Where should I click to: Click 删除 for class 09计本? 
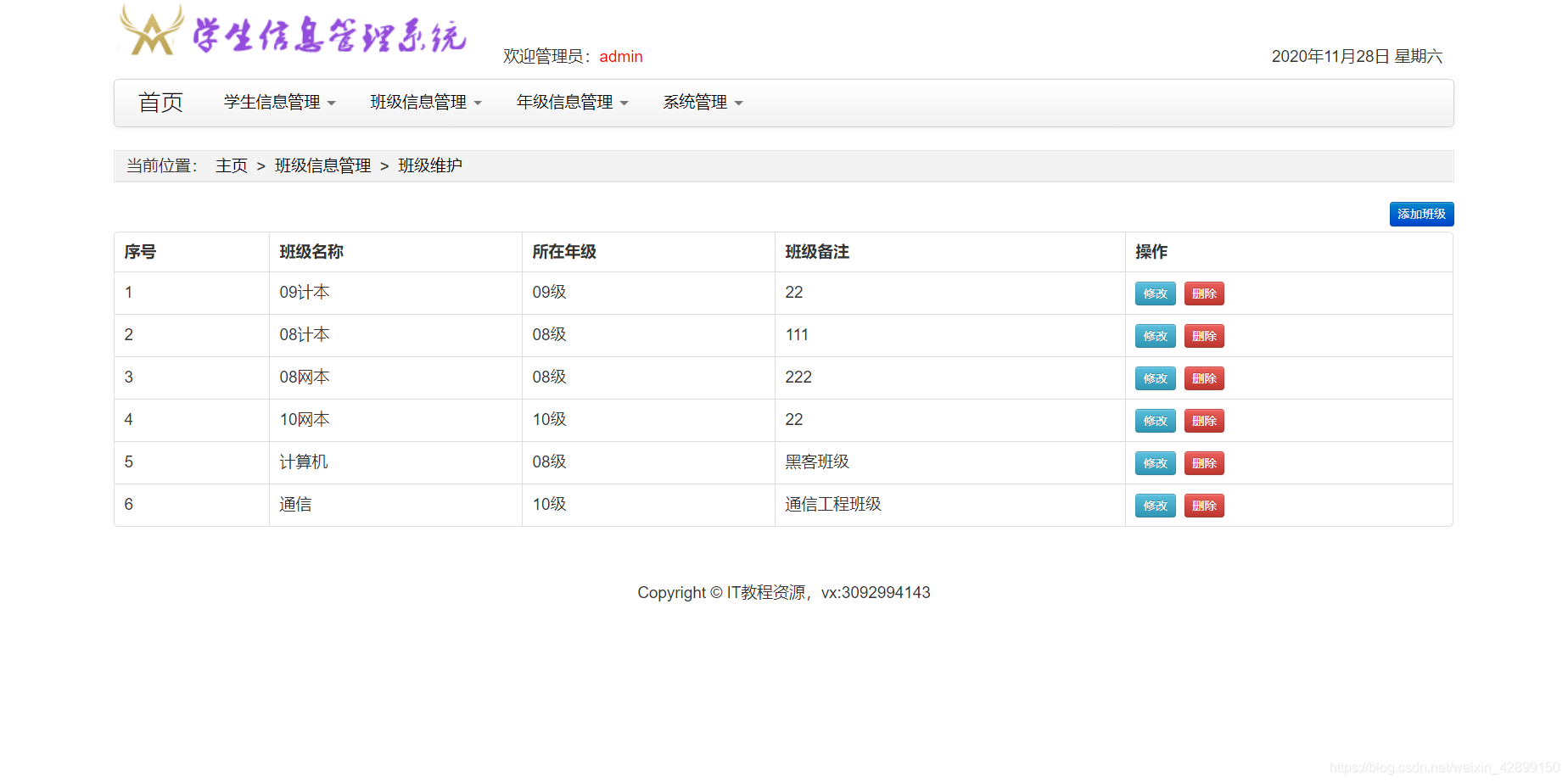(1204, 294)
